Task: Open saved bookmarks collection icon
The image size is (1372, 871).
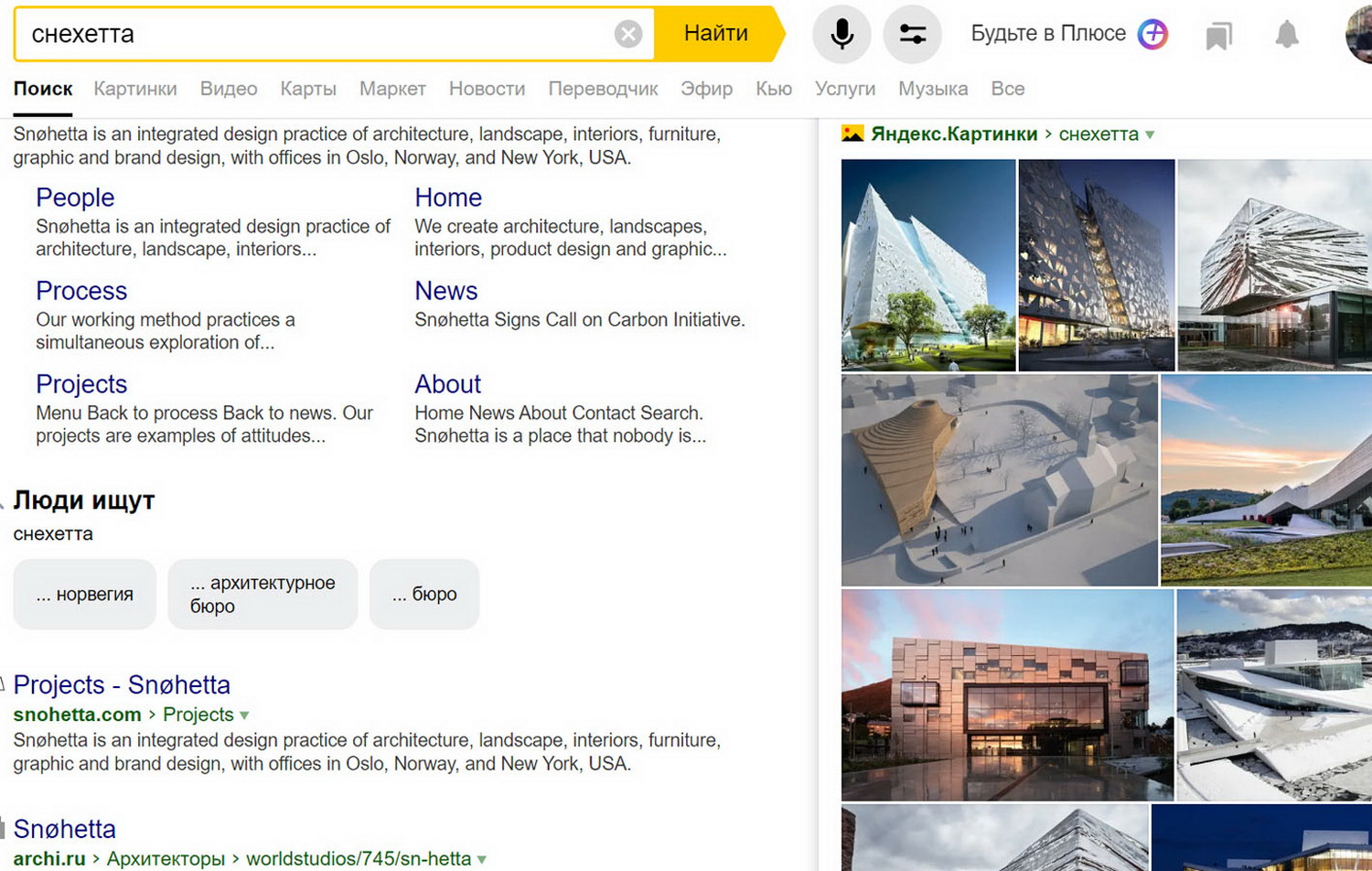Action: coord(1218,36)
